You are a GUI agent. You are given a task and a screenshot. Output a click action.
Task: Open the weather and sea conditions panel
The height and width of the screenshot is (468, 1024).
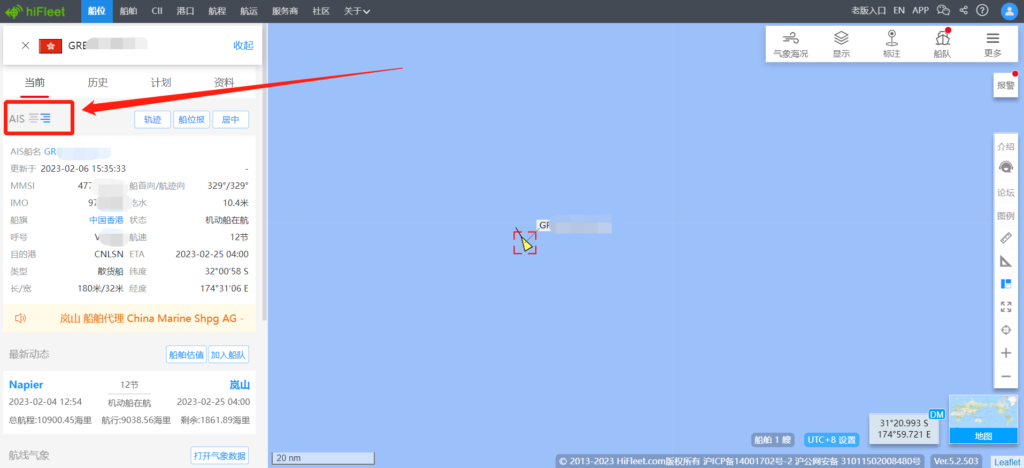tap(790, 44)
